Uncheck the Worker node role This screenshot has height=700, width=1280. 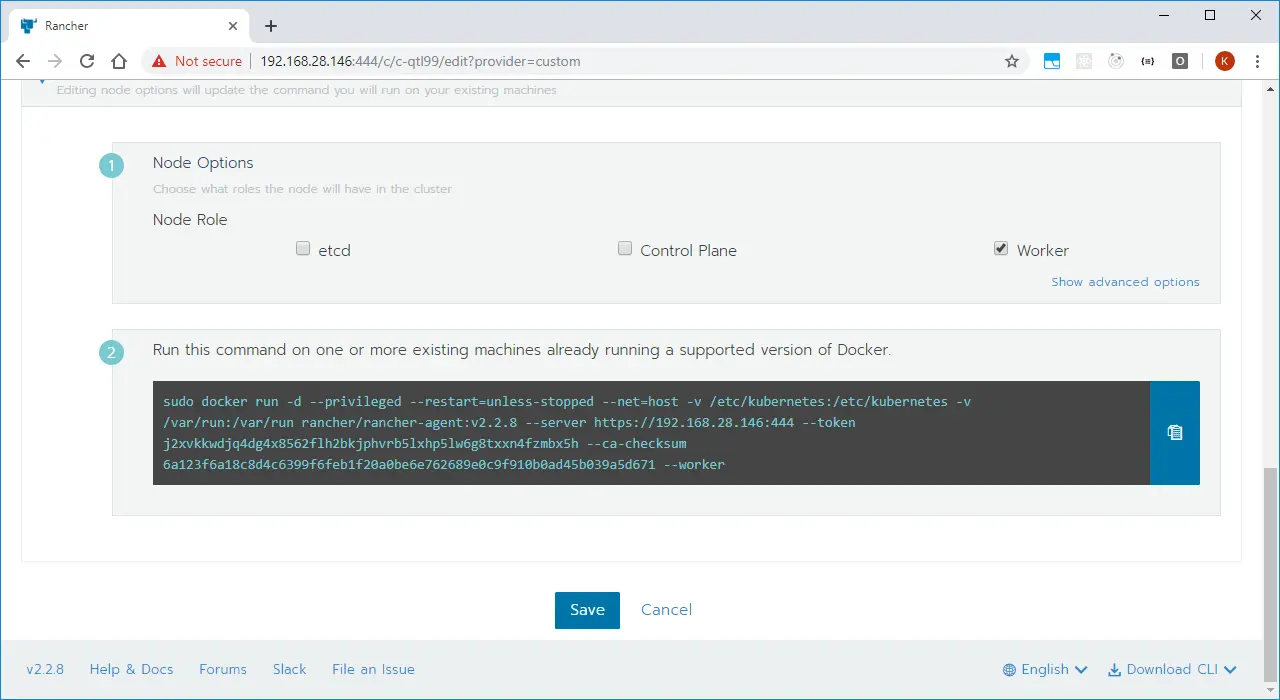(x=1001, y=249)
